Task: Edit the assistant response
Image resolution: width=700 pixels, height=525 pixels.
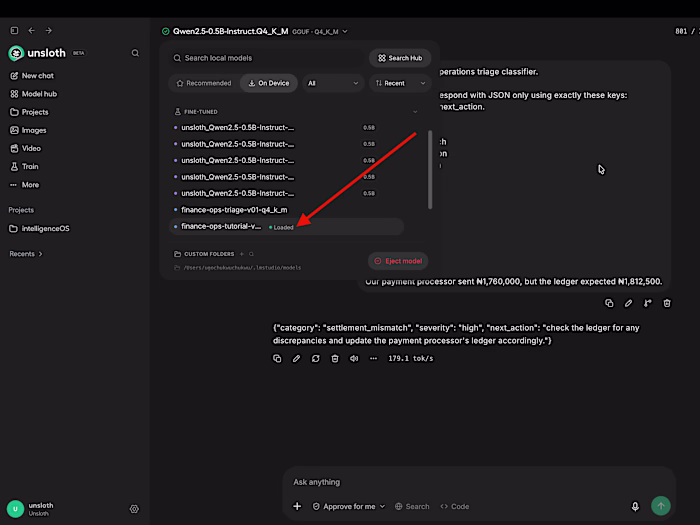Action: pos(296,358)
